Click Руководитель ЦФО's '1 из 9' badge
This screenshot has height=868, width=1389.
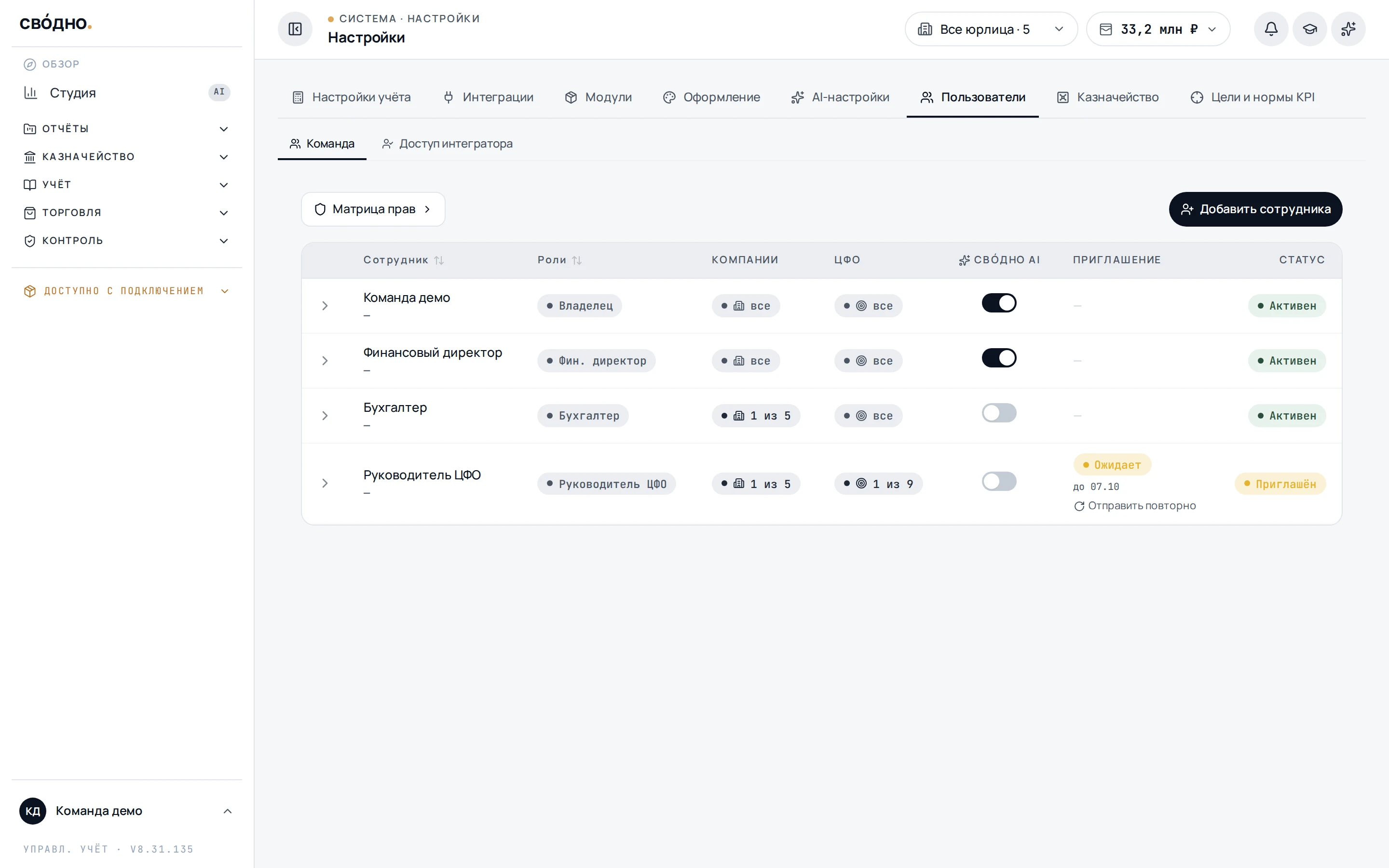pos(878,483)
